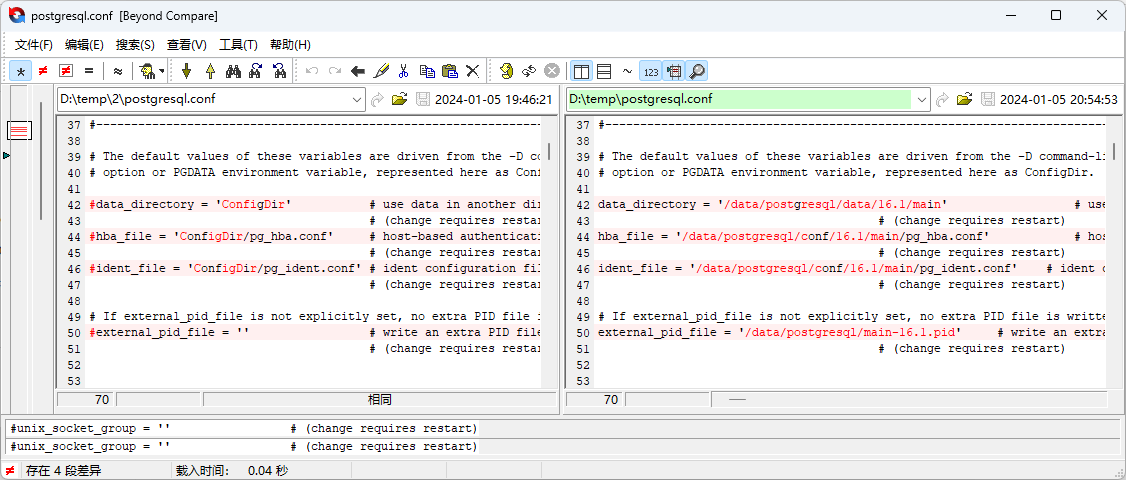Open the Session Settings referee dropdown arrow
The image size is (1126, 480).
[162, 71]
